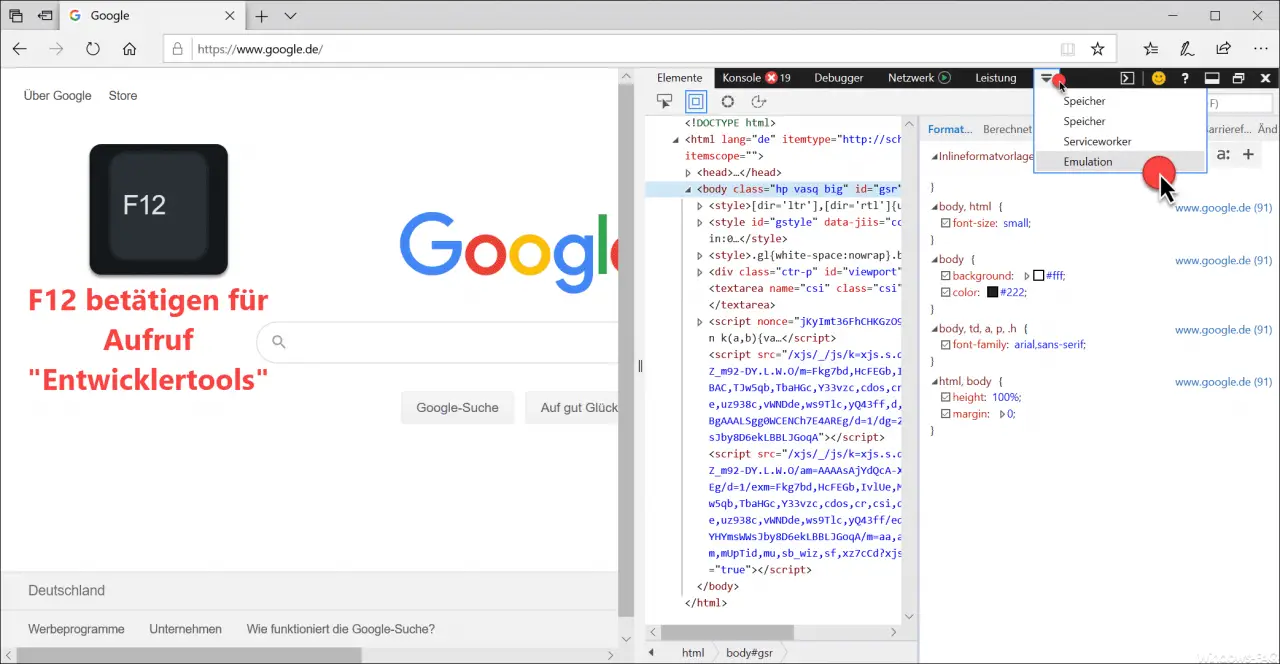
Task: Collapse the "body, td, a, p, .h" rule
Action: coord(935,329)
